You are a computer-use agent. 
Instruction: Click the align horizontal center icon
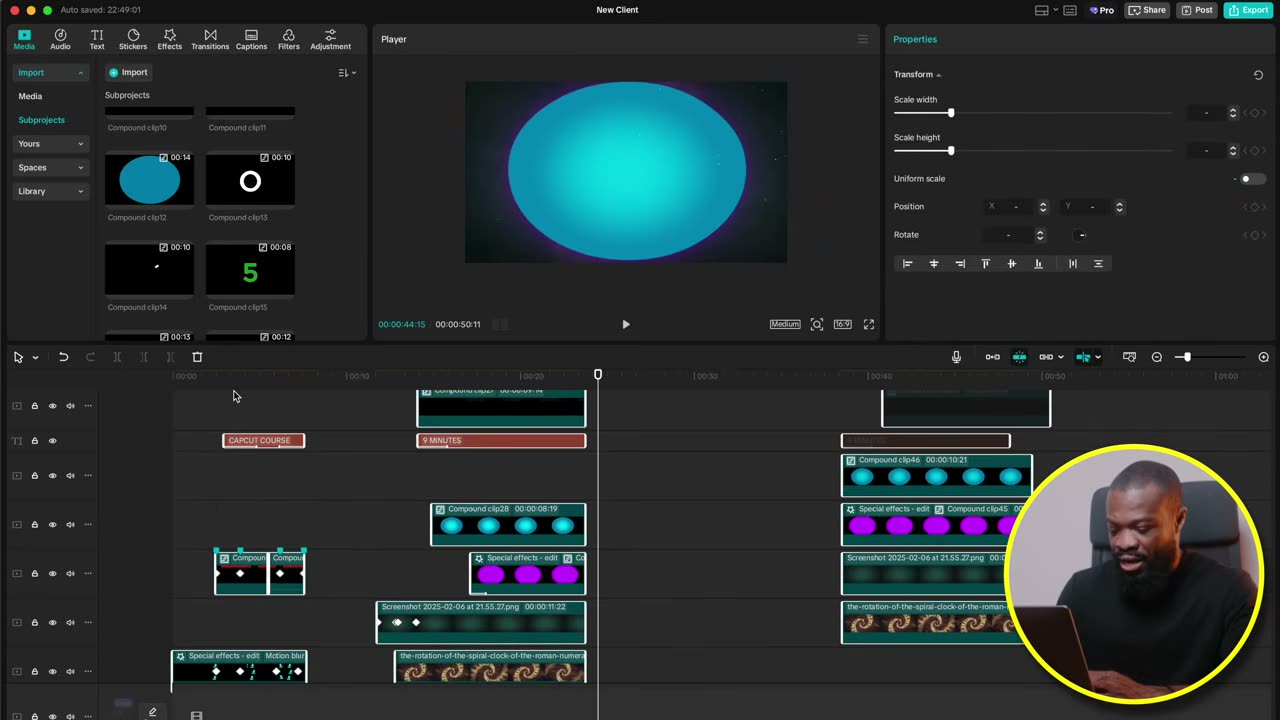[934, 264]
